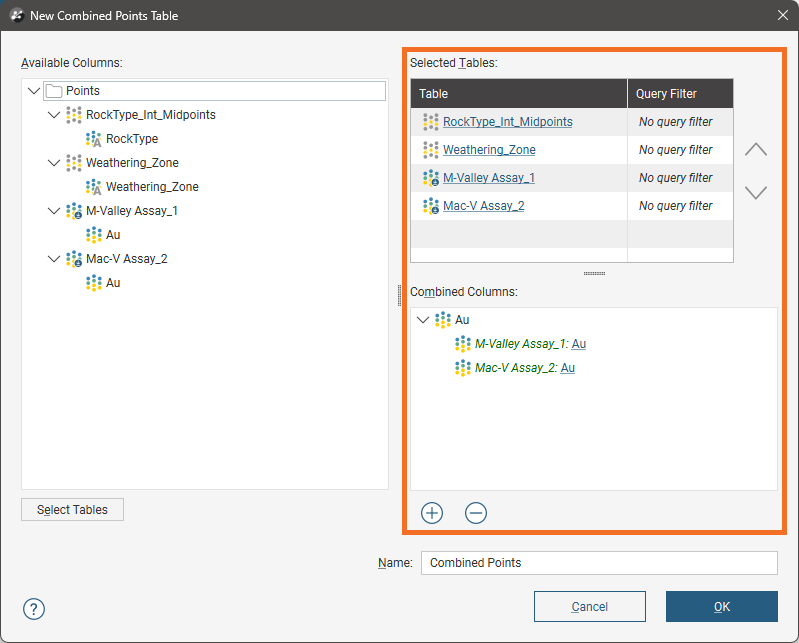Click the add combined column plus icon

click(432, 513)
